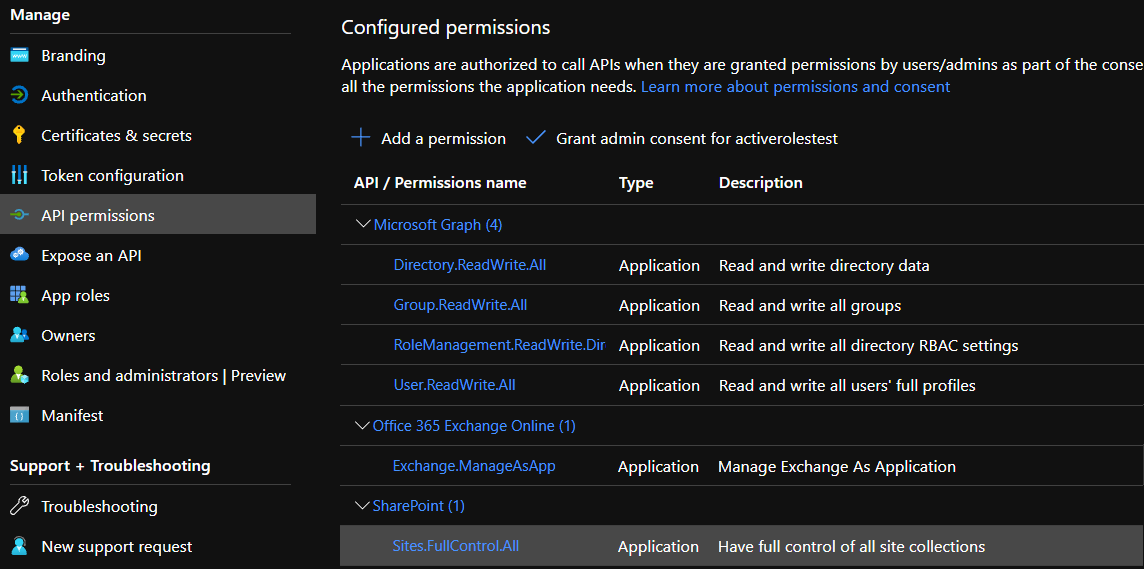
Task: Click 'Read and write all users' full profiles'
Action: [847, 385]
